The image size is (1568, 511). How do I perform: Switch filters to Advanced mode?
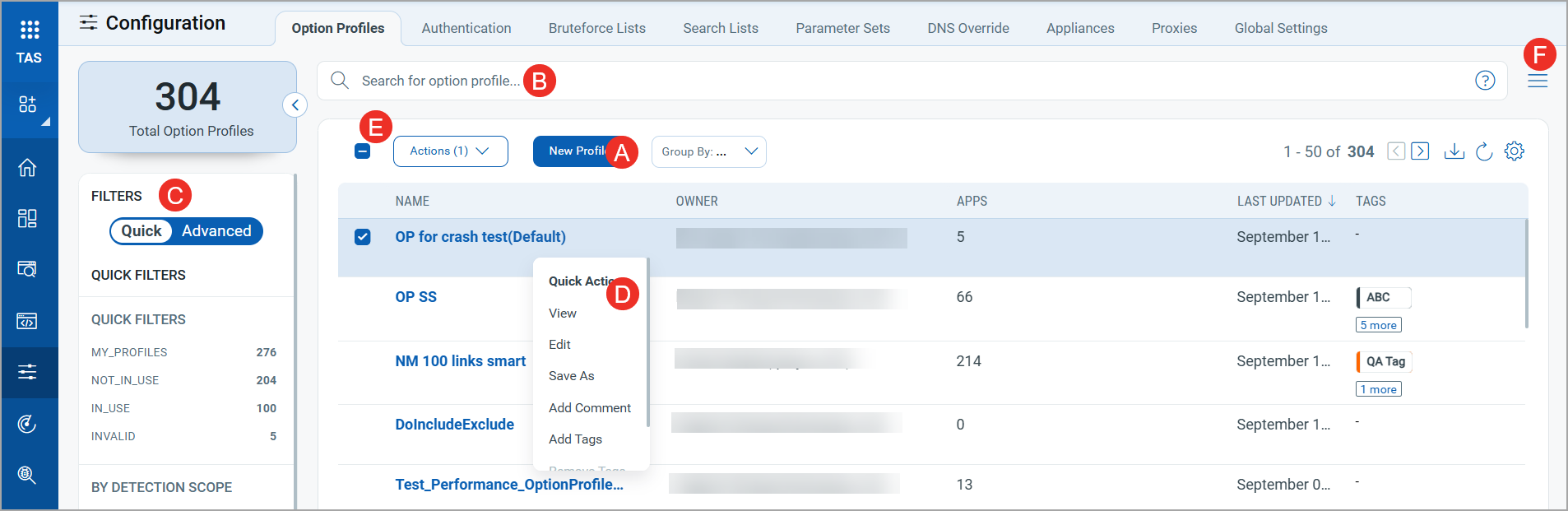[x=216, y=231]
